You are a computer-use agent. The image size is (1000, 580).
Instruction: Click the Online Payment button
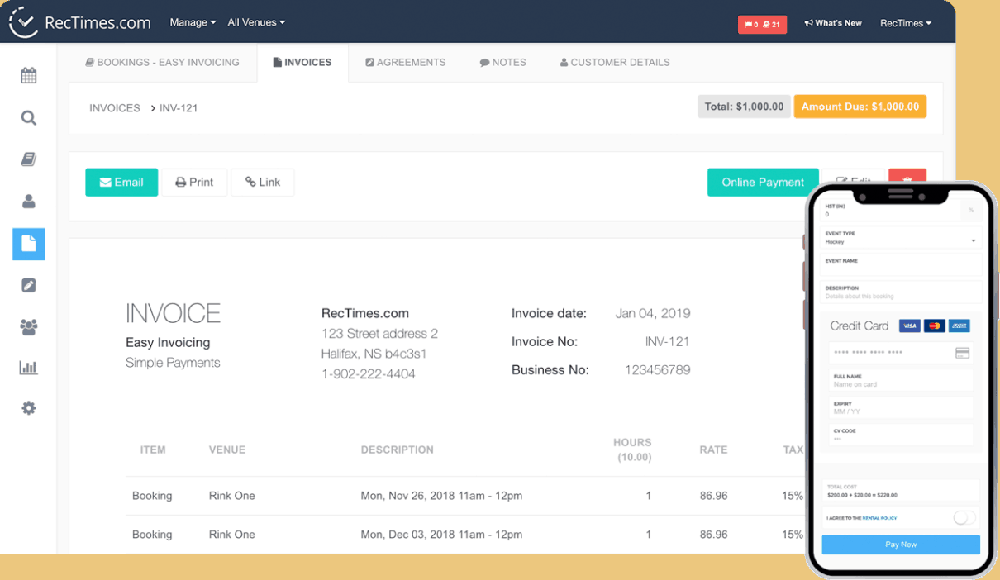(x=763, y=182)
